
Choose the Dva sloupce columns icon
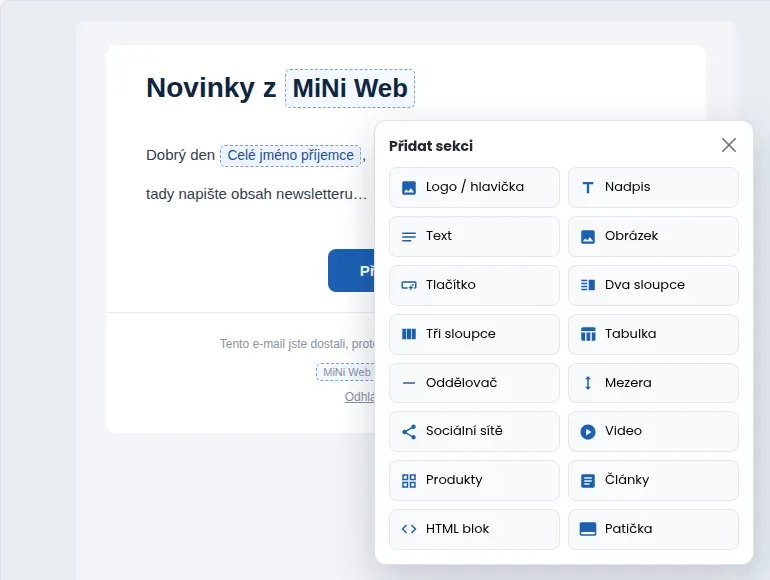[588, 285]
